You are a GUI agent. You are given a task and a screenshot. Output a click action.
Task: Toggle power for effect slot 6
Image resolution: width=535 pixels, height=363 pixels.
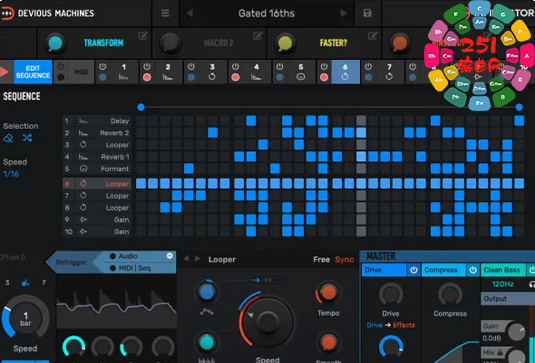tap(324, 67)
